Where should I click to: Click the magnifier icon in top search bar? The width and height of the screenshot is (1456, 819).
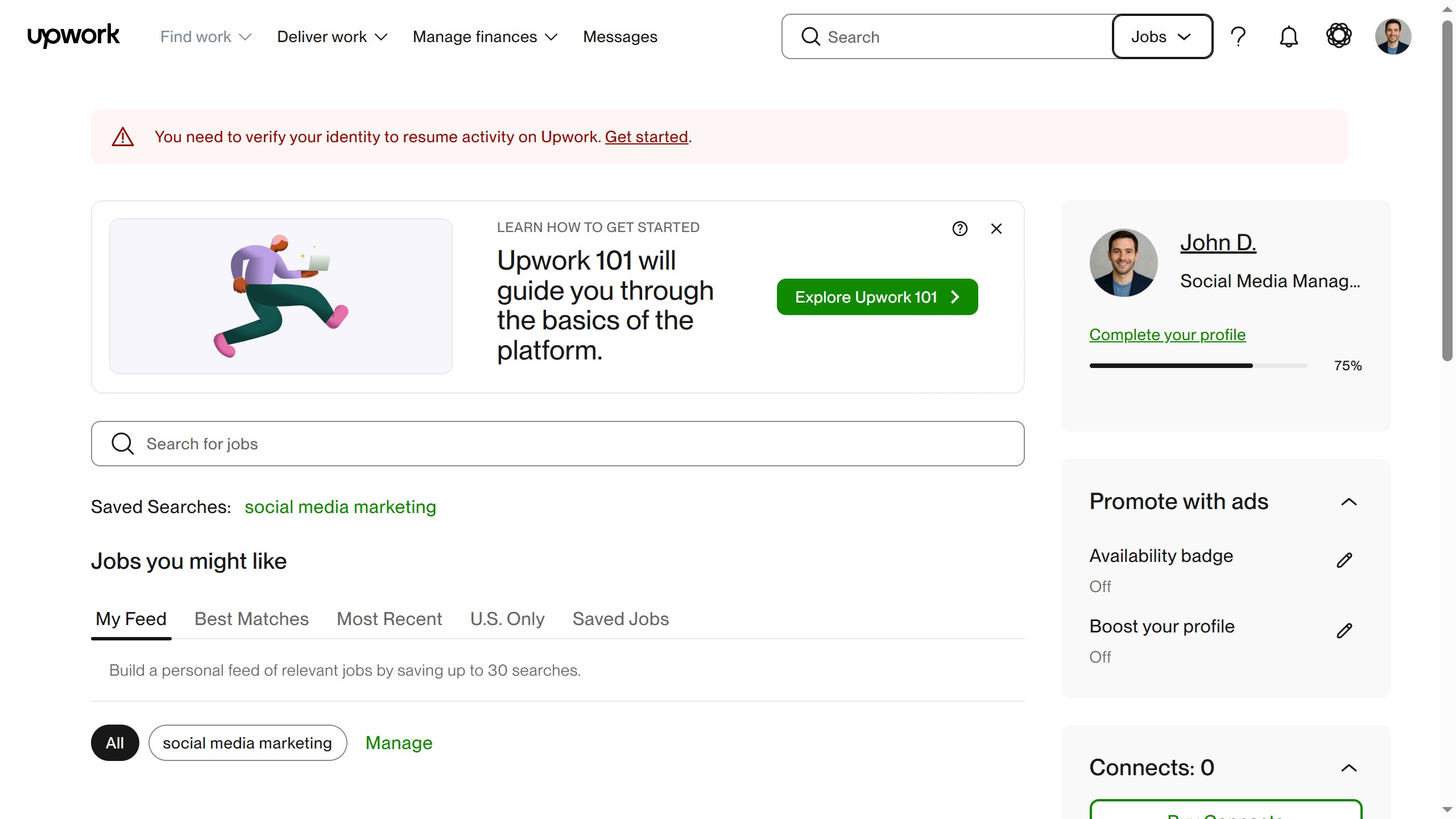click(x=810, y=36)
